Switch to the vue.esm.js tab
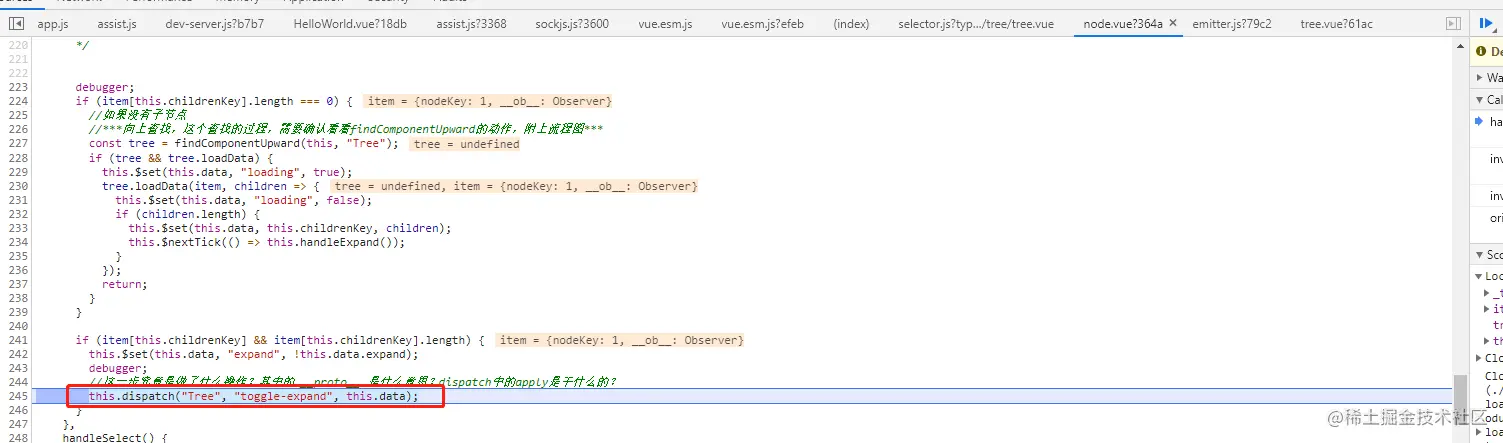The height and width of the screenshot is (443, 1503). (665, 23)
